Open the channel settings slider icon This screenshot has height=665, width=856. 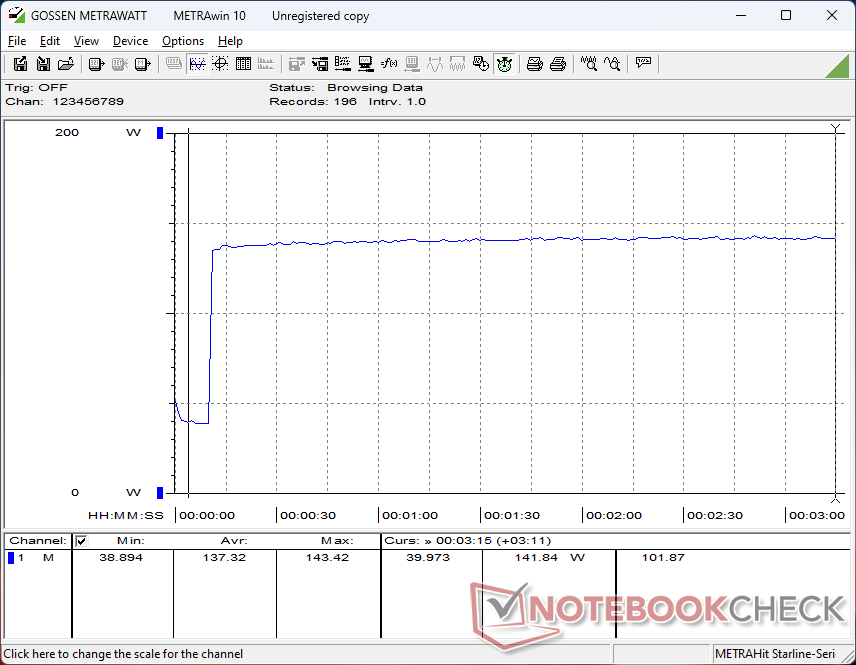(x=343, y=64)
